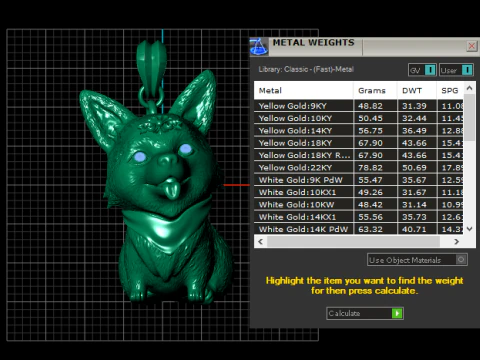480x360 pixels.
Task: Select the Yellow Gold:18KY row
Action: 358,143
